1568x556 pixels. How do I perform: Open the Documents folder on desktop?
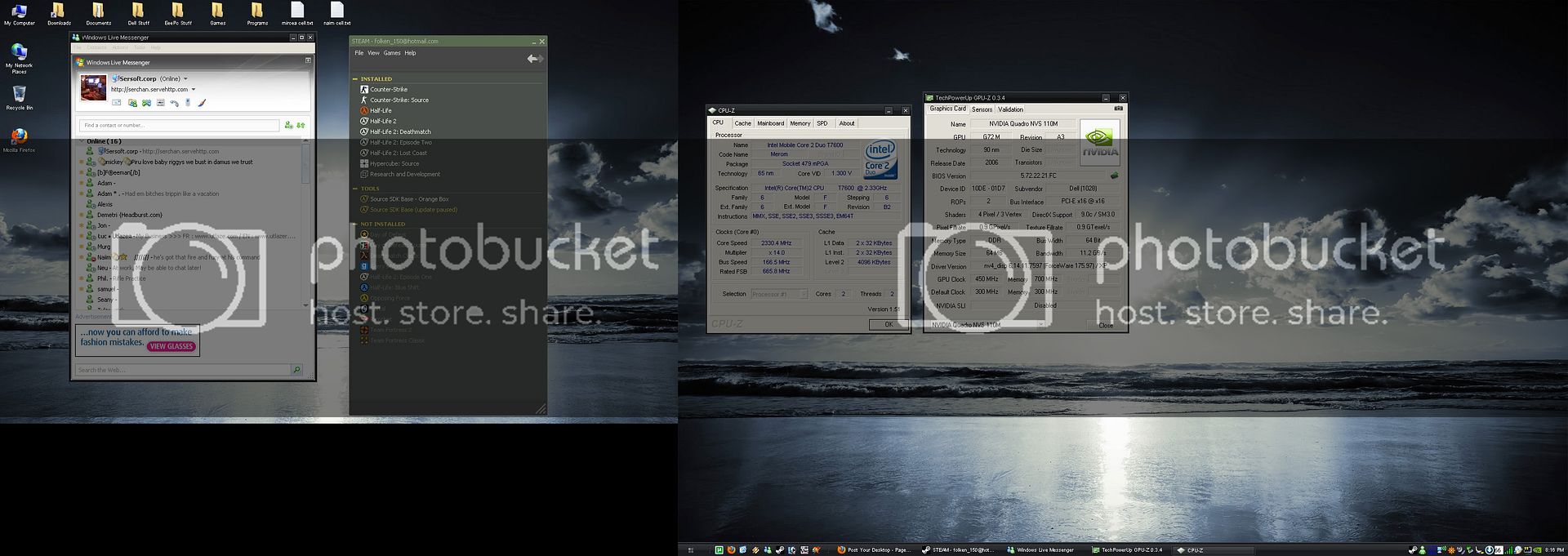[99, 13]
